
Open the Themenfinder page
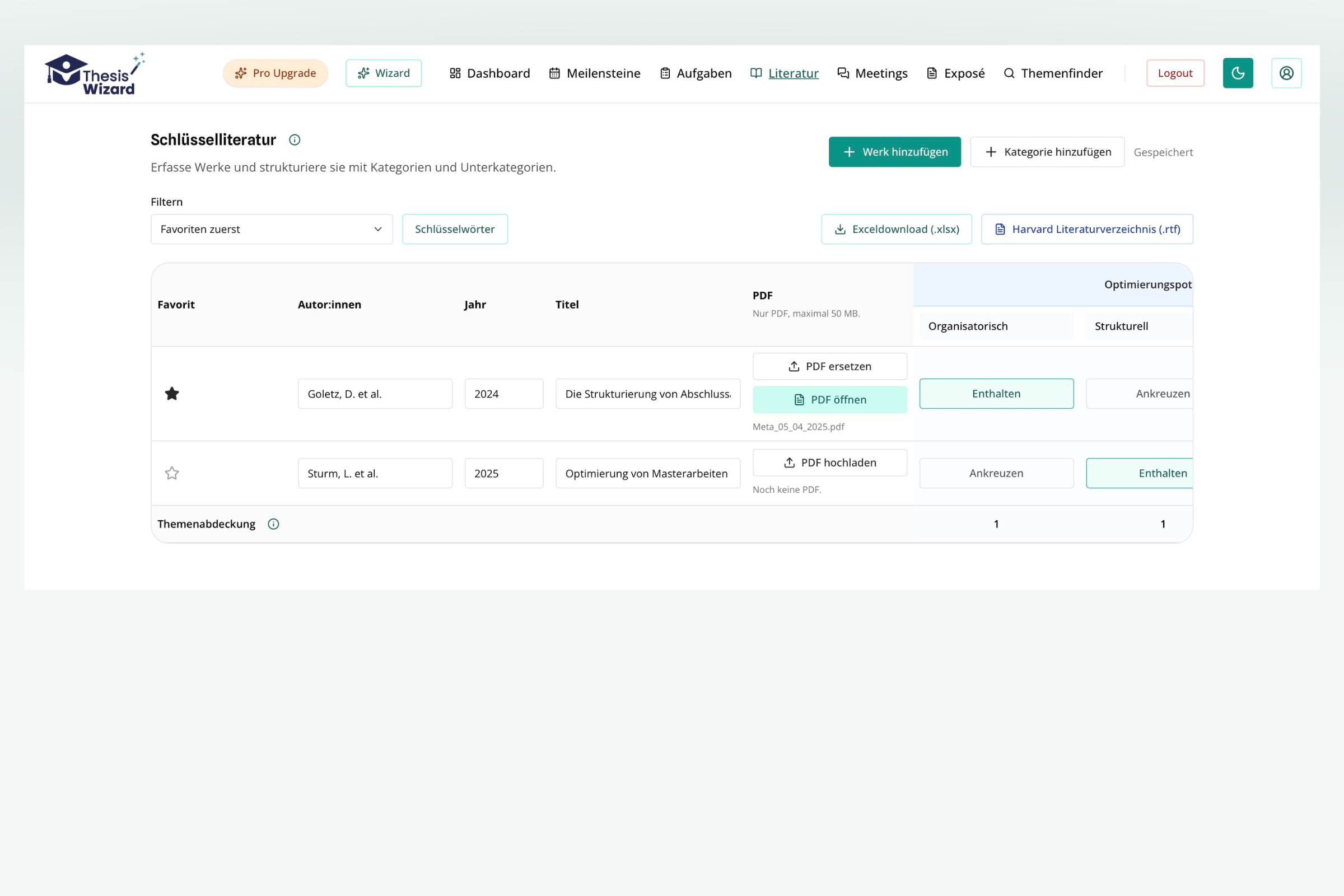[x=1053, y=73]
